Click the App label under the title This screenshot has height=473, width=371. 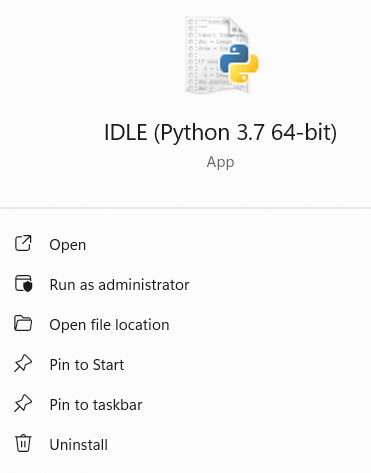coord(220,163)
